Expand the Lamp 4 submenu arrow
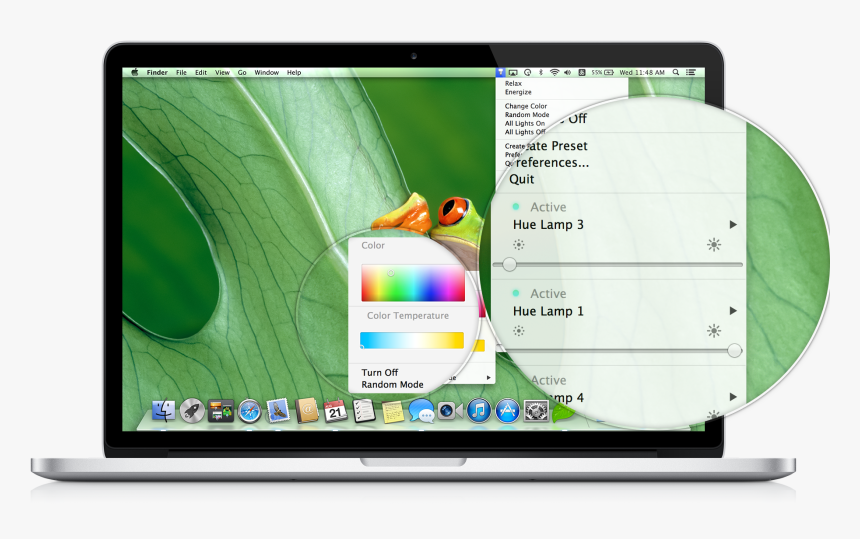Viewport: 860px width, 539px height. [733, 397]
